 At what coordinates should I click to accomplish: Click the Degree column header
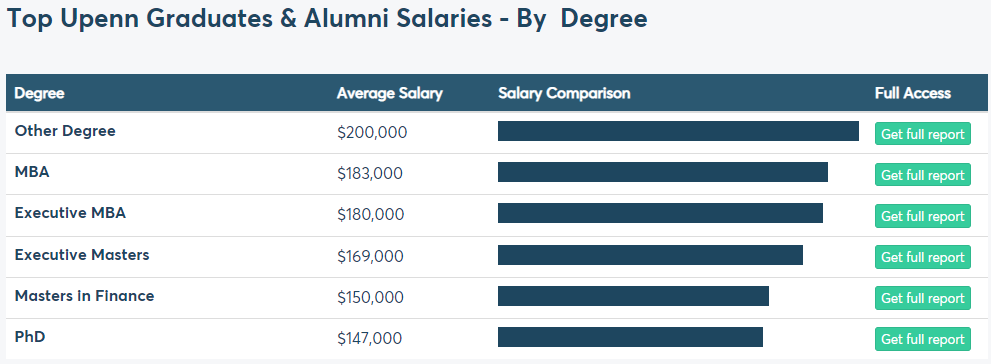39,94
